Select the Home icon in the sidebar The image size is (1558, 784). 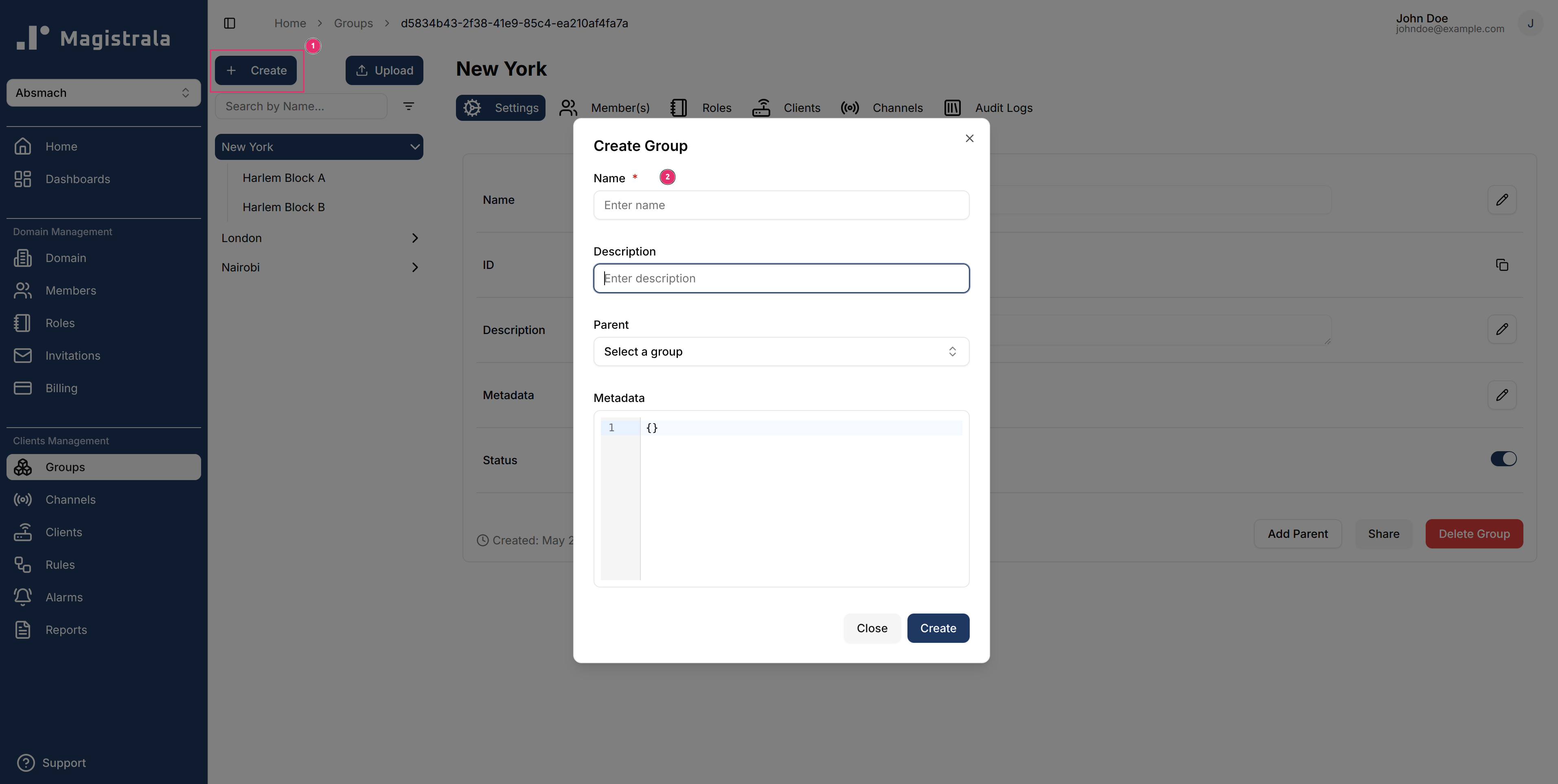[x=23, y=146]
